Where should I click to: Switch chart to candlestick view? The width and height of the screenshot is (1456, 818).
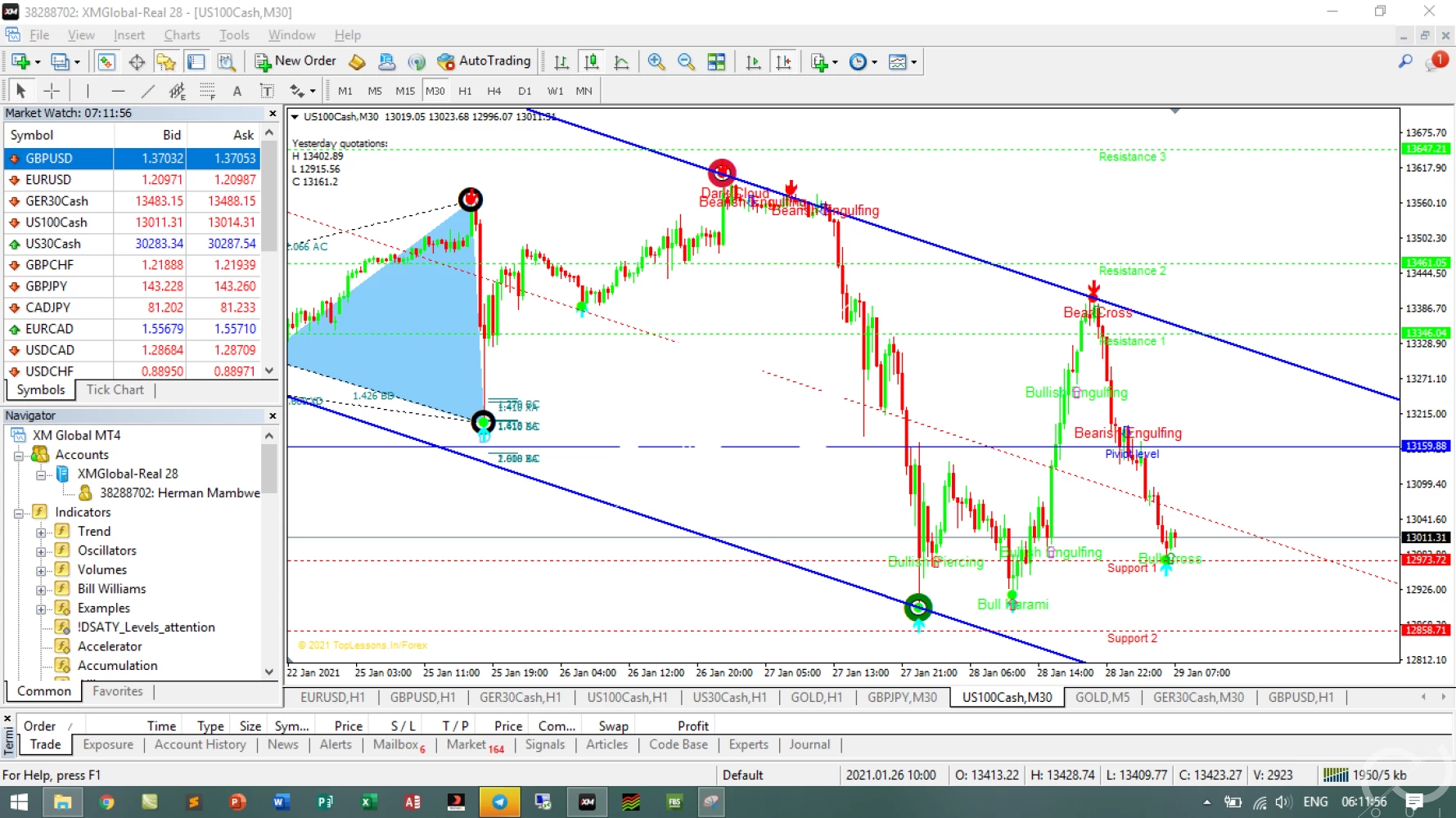click(x=591, y=62)
